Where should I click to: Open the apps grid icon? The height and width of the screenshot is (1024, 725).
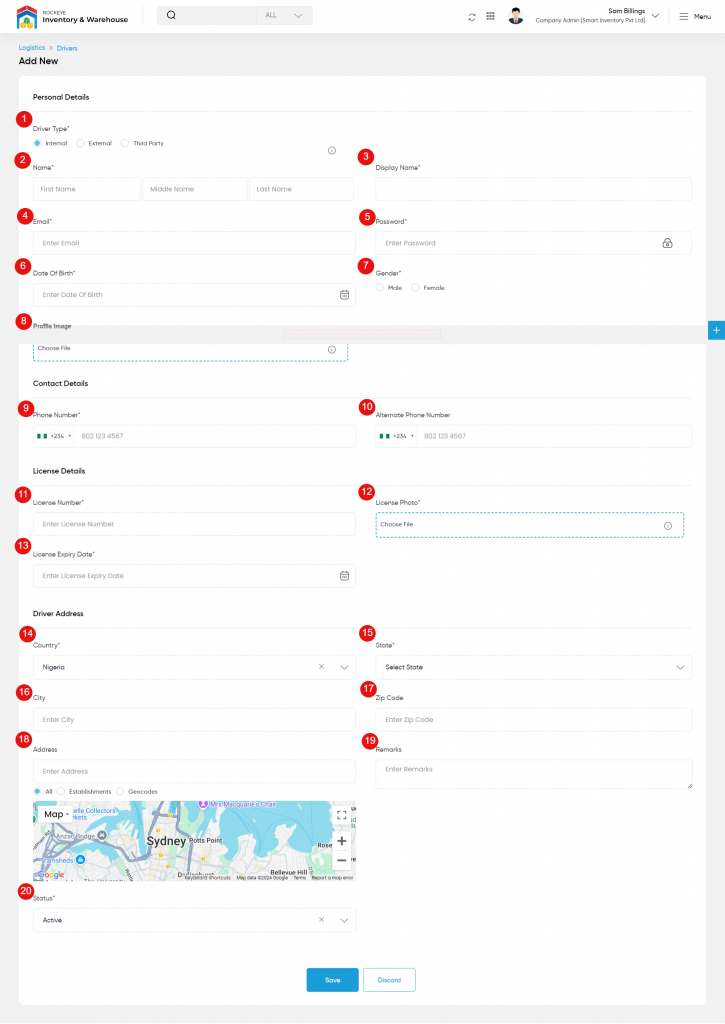click(x=491, y=16)
